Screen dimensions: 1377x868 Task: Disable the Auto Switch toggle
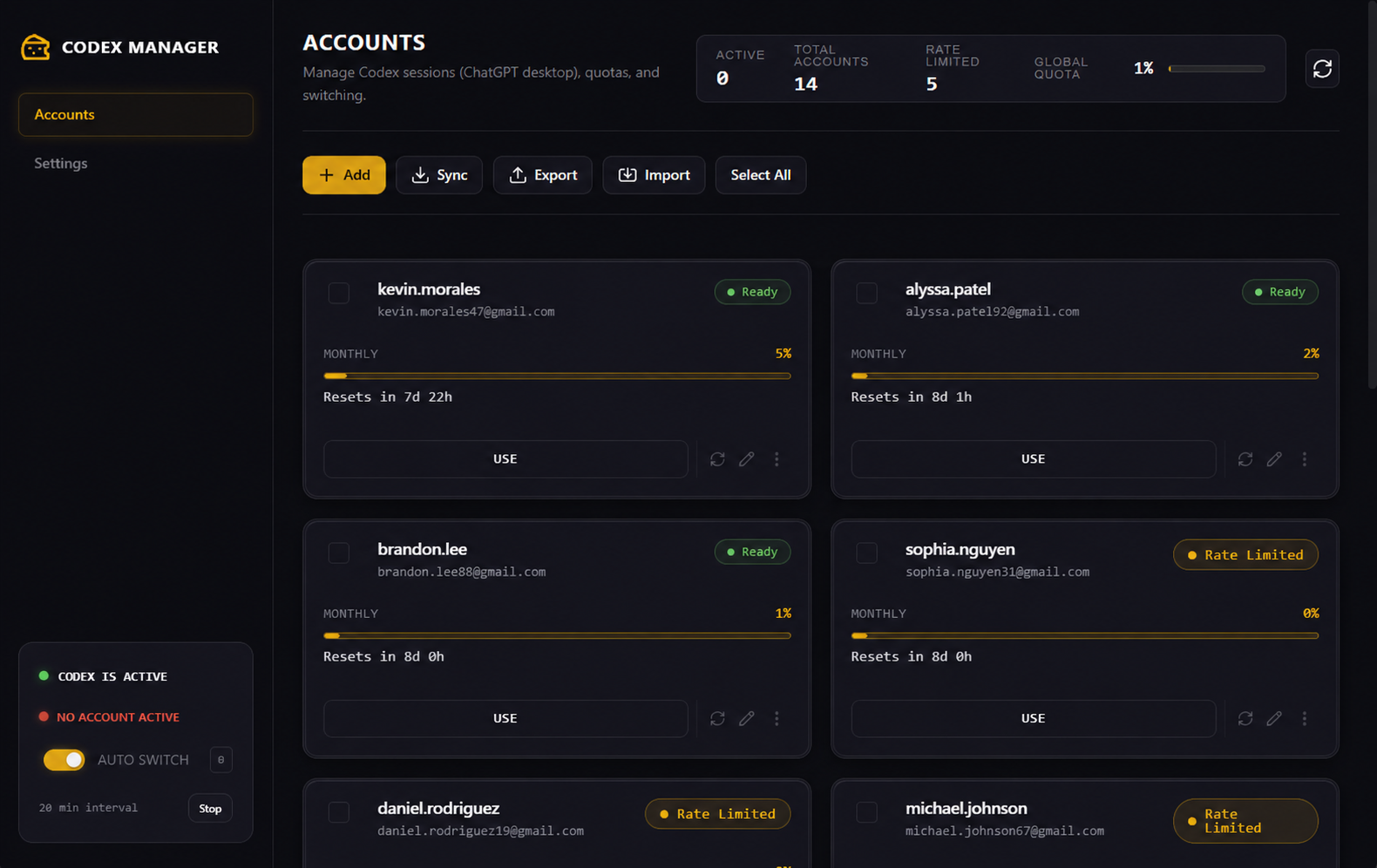(64, 760)
